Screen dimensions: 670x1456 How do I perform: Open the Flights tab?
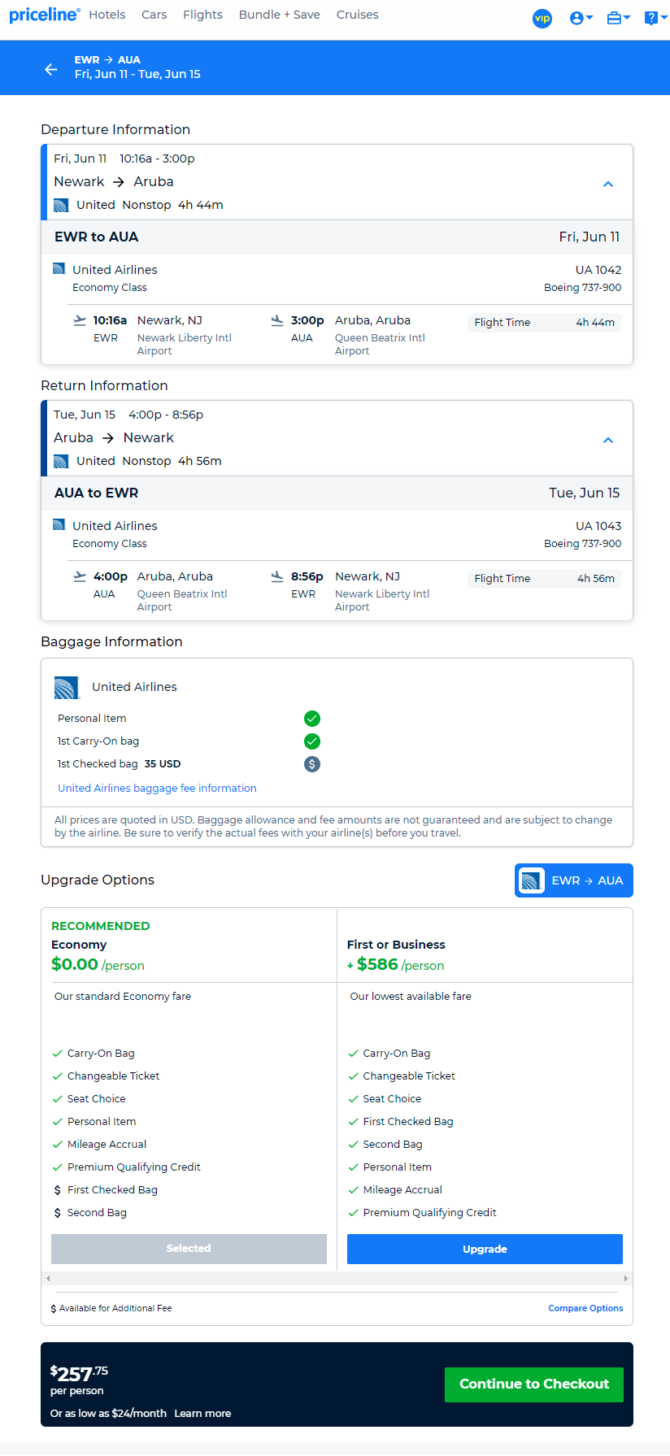tap(203, 15)
